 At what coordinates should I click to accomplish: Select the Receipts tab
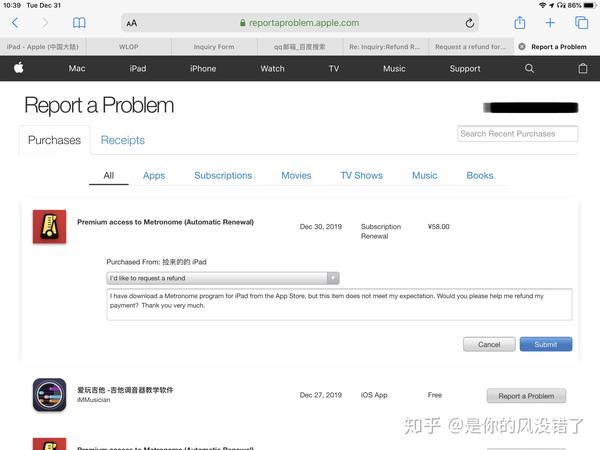pyautogui.click(x=123, y=140)
